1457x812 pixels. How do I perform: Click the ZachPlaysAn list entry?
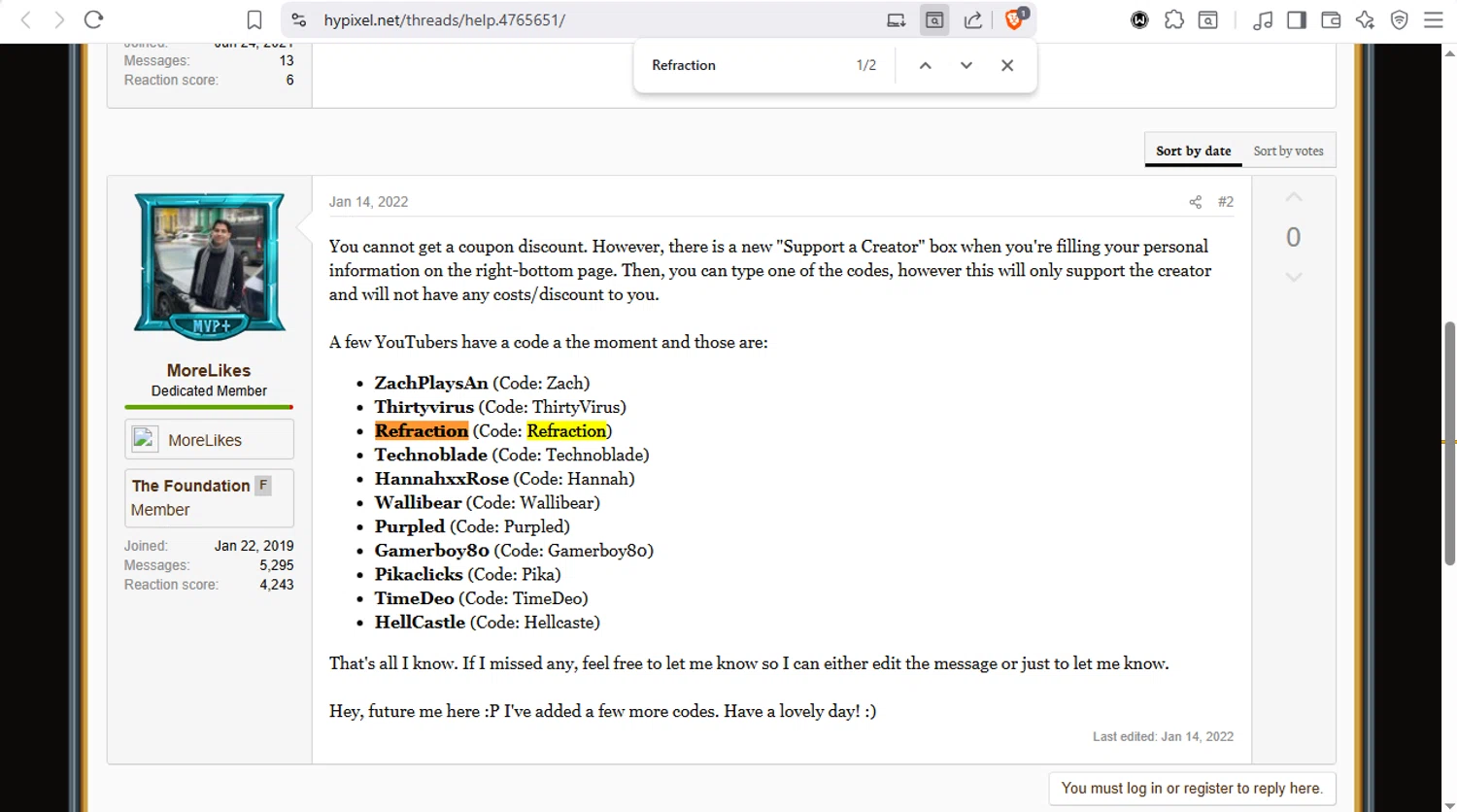(x=482, y=383)
